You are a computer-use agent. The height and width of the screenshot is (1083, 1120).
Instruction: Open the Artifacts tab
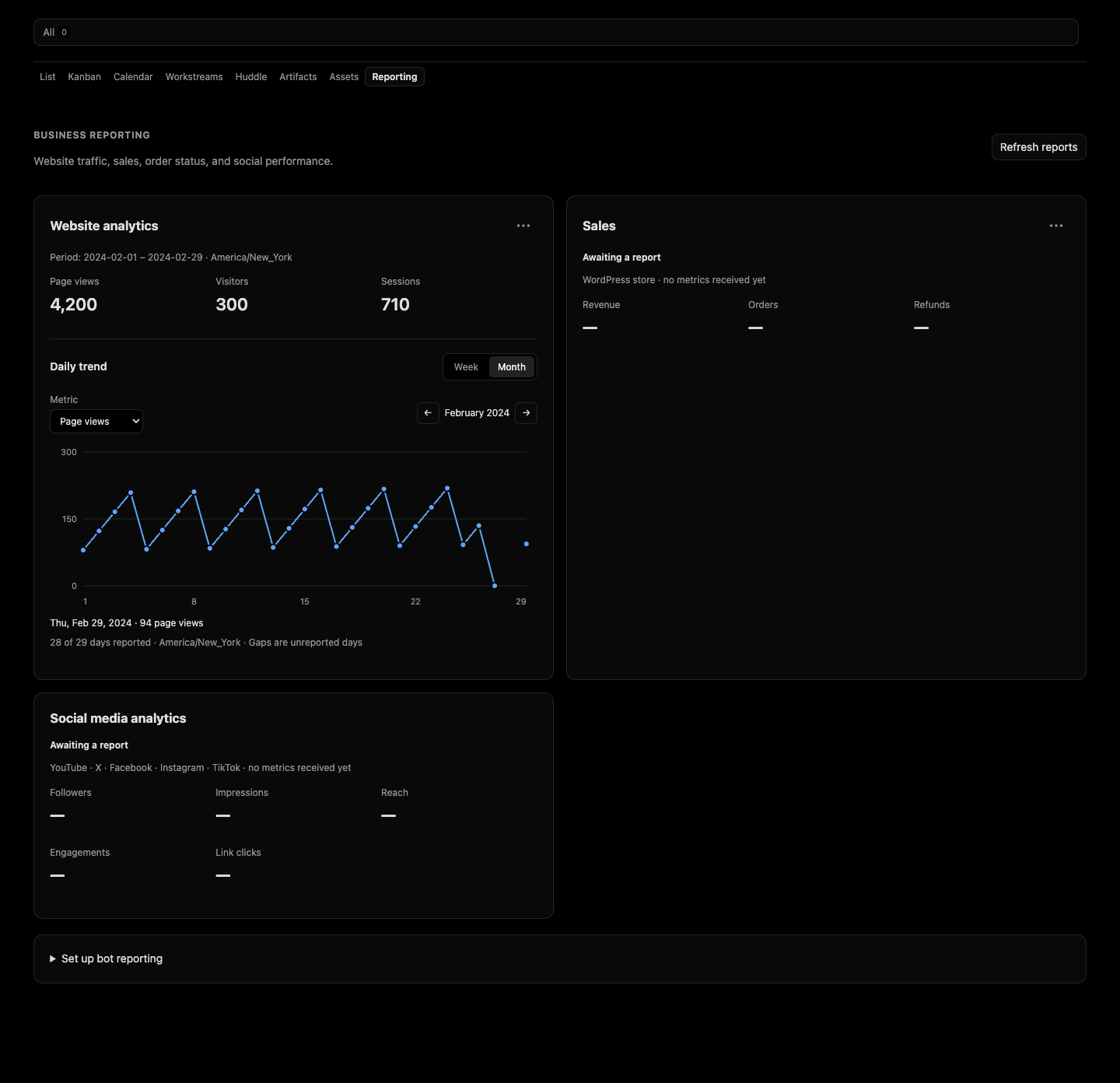[x=298, y=77]
